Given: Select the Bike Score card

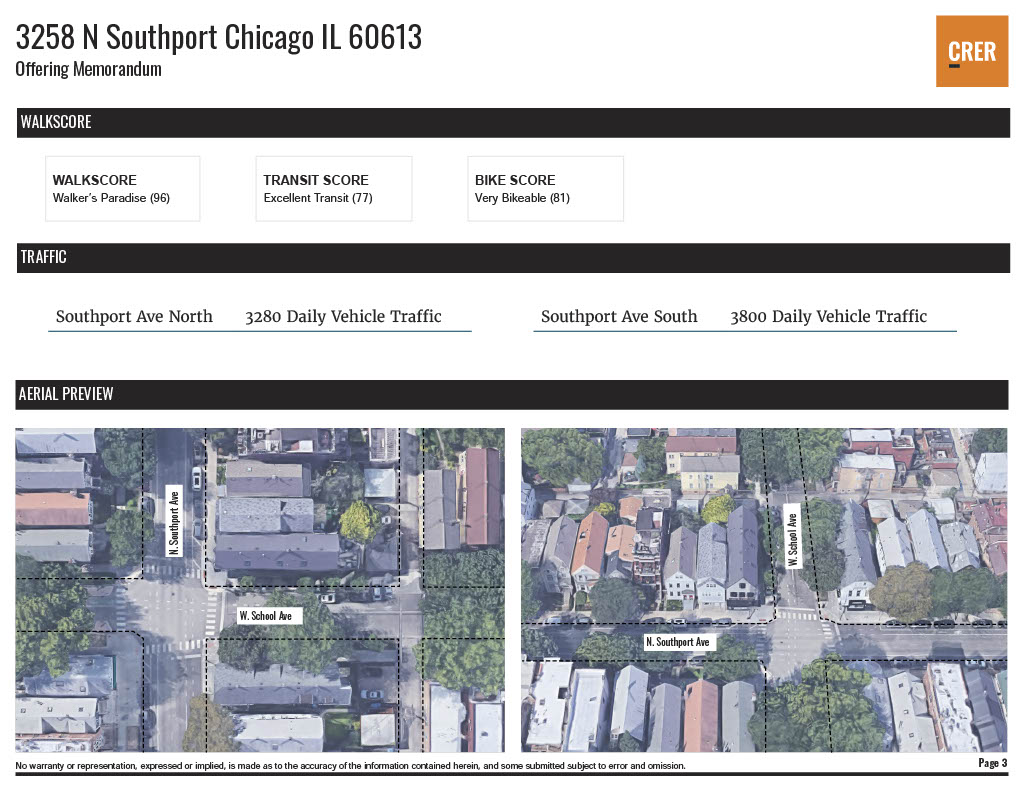Looking at the screenshot, I should click(x=545, y=188).
